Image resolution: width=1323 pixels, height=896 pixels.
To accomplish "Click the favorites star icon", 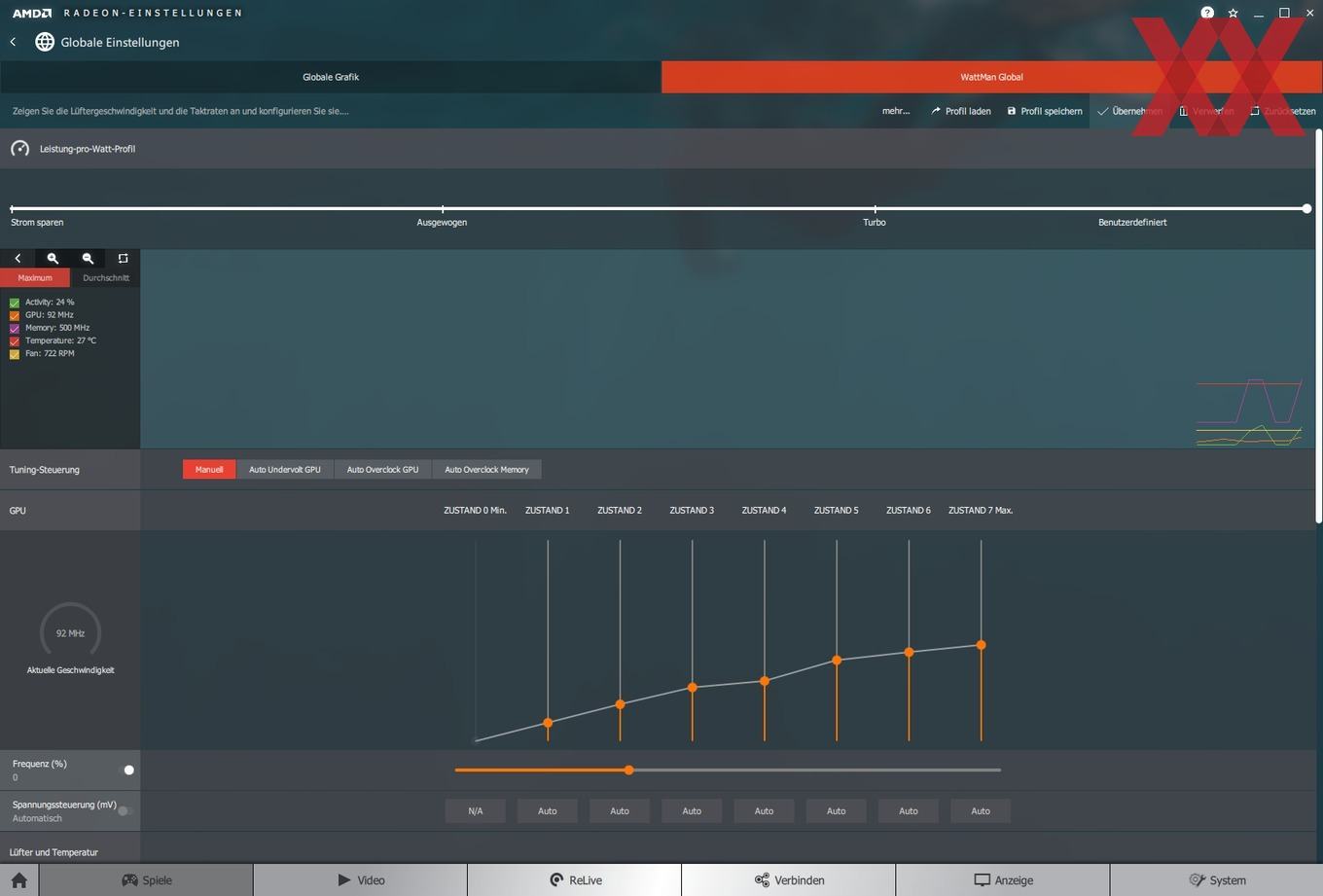I will point(1234,13).
